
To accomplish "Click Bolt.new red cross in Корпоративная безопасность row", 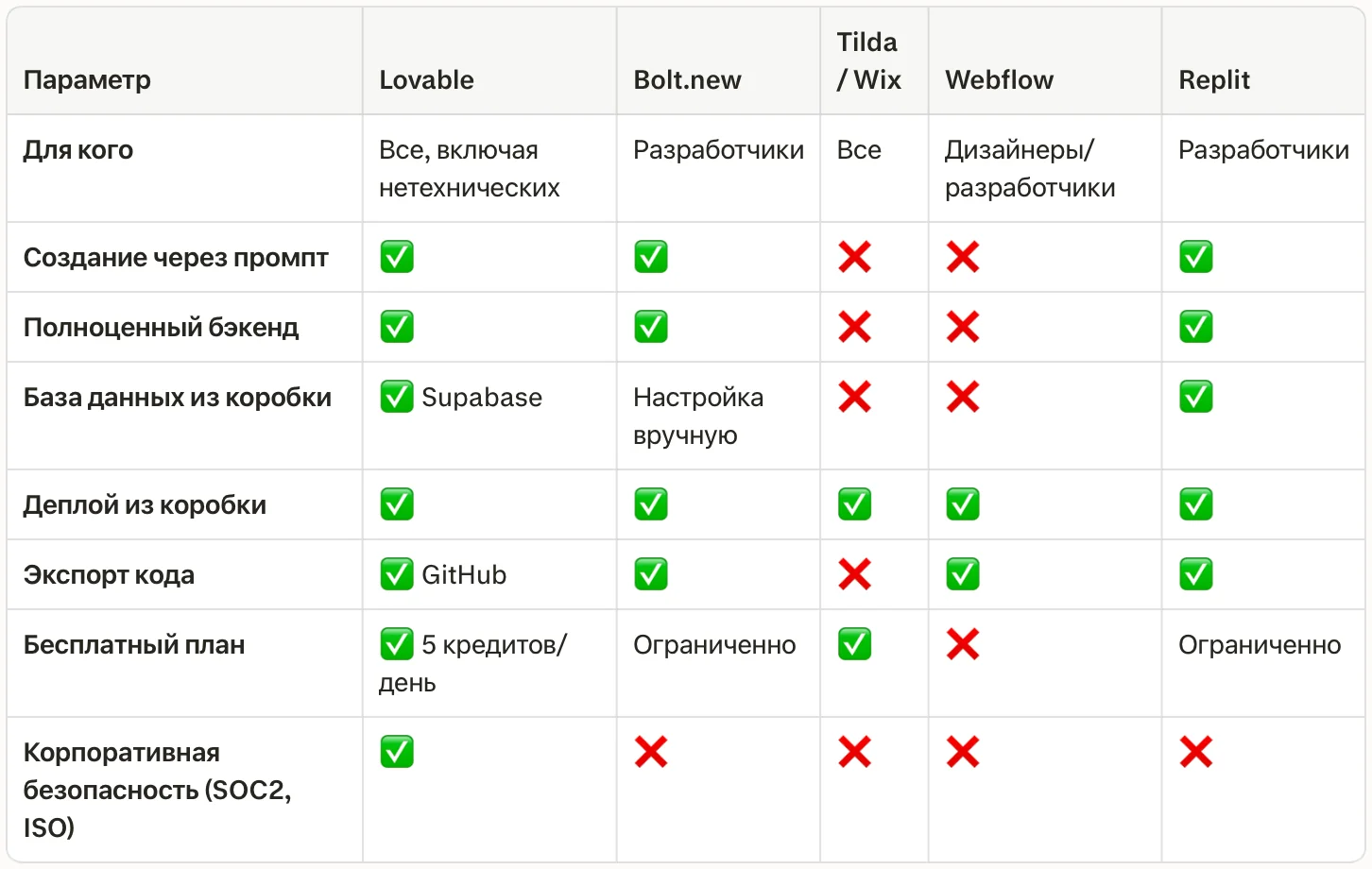I will click(651, 752).
